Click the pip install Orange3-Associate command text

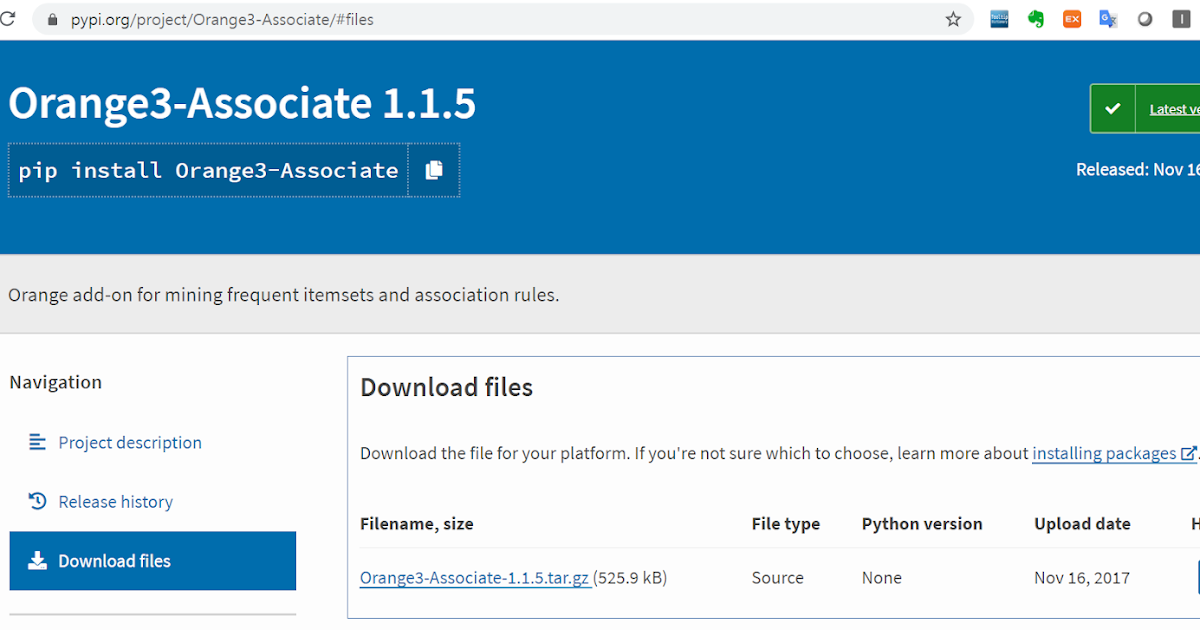[x=208, y=170]
